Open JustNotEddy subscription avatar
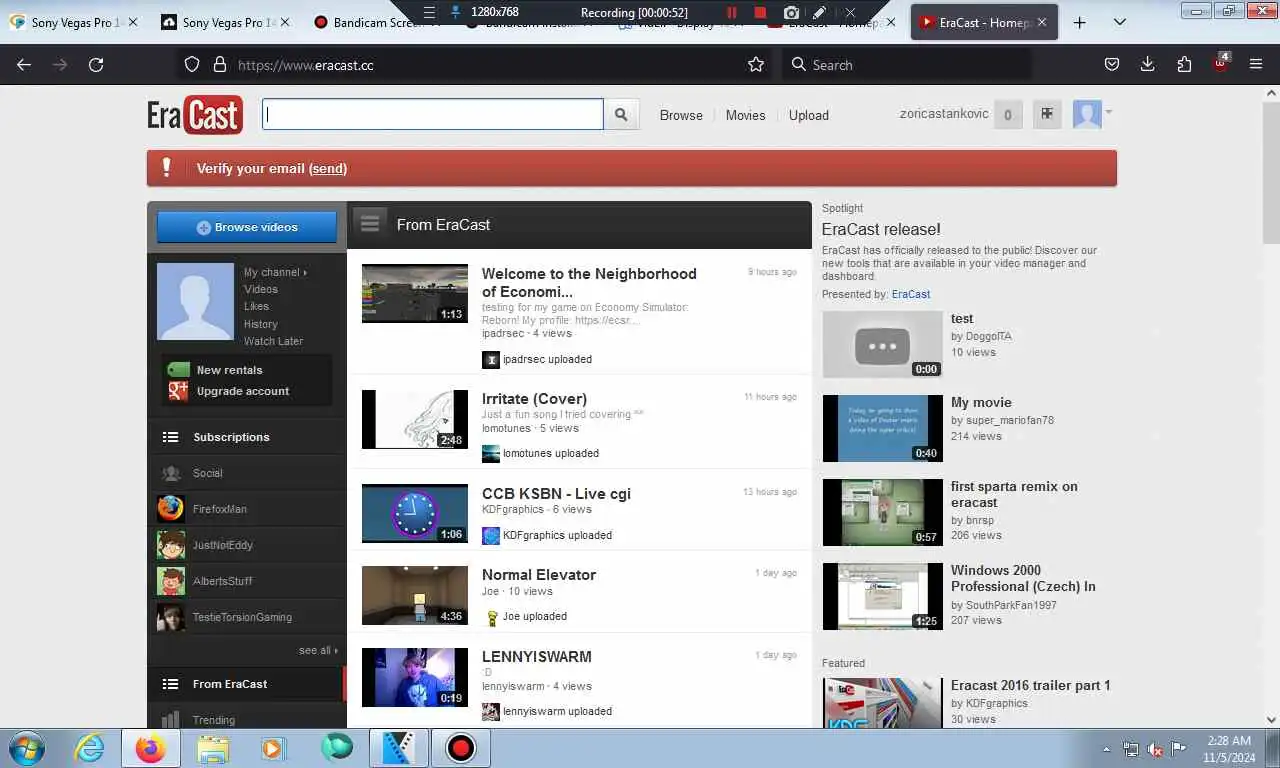The image size is (1280, 768). (x=171, y=545)
